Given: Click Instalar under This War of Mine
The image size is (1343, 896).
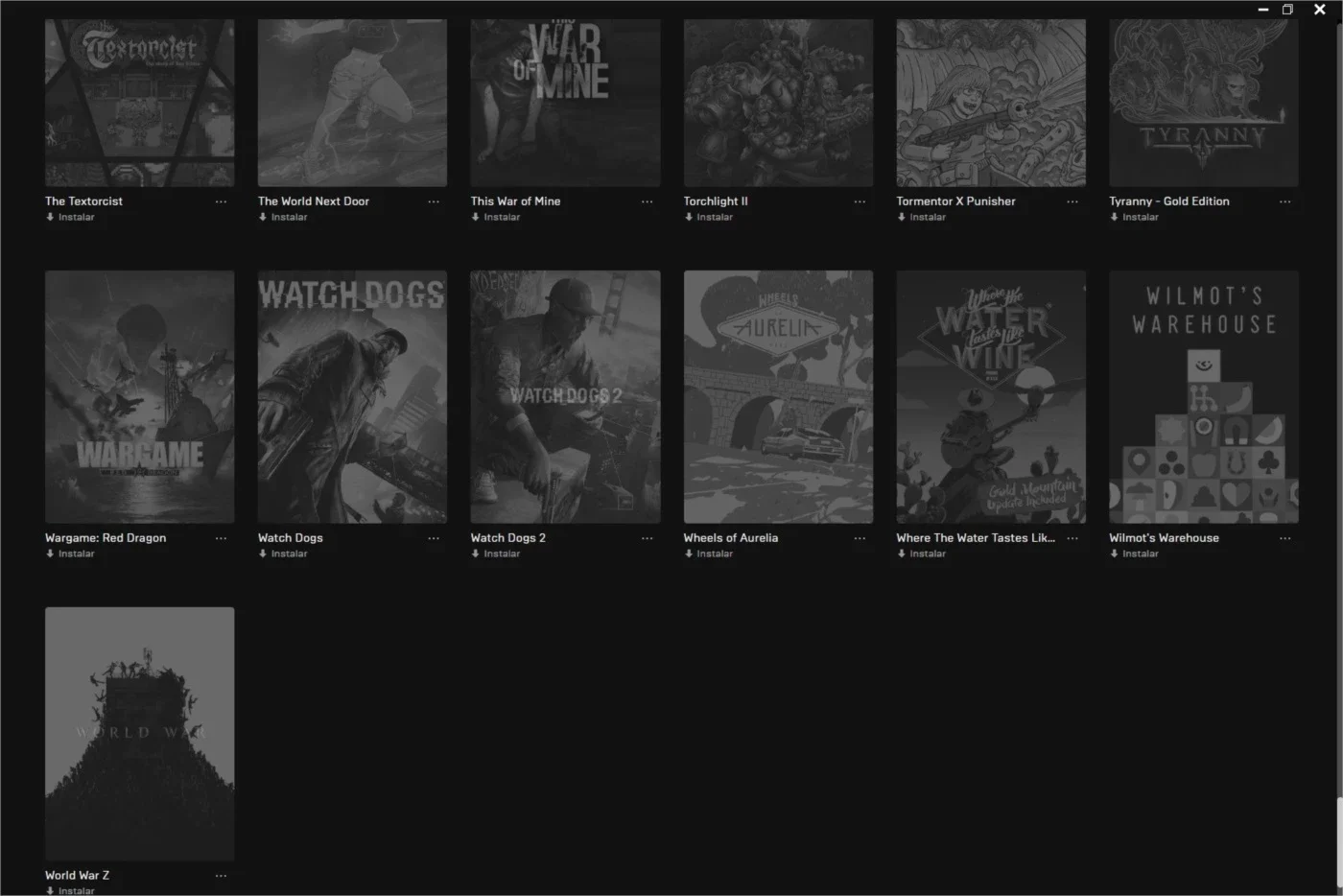Looking at the screenshot, I should (496, 217).
